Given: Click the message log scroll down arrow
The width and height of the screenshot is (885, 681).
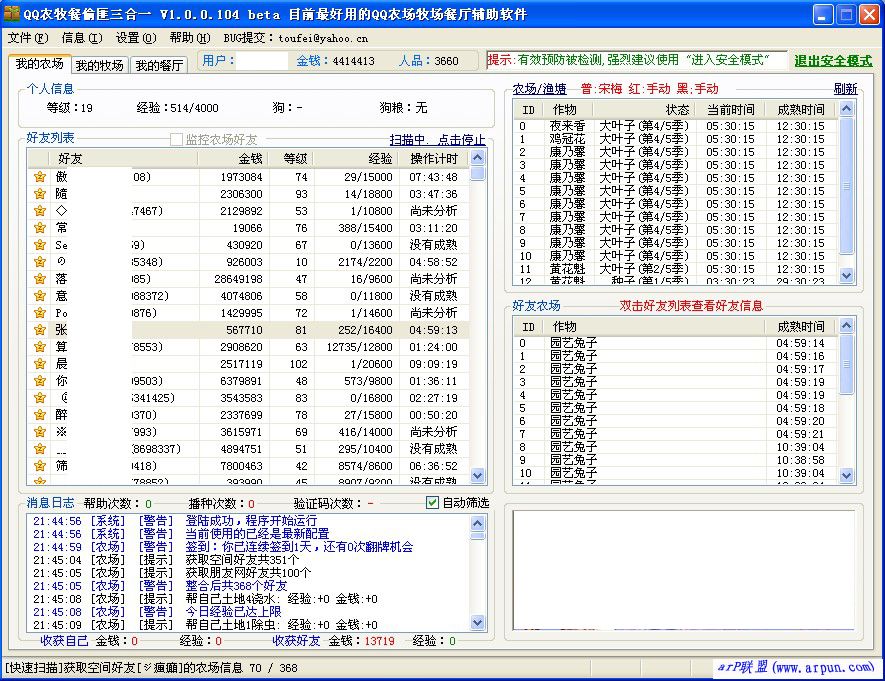Looking at the screenshot, I should [477, 622].
